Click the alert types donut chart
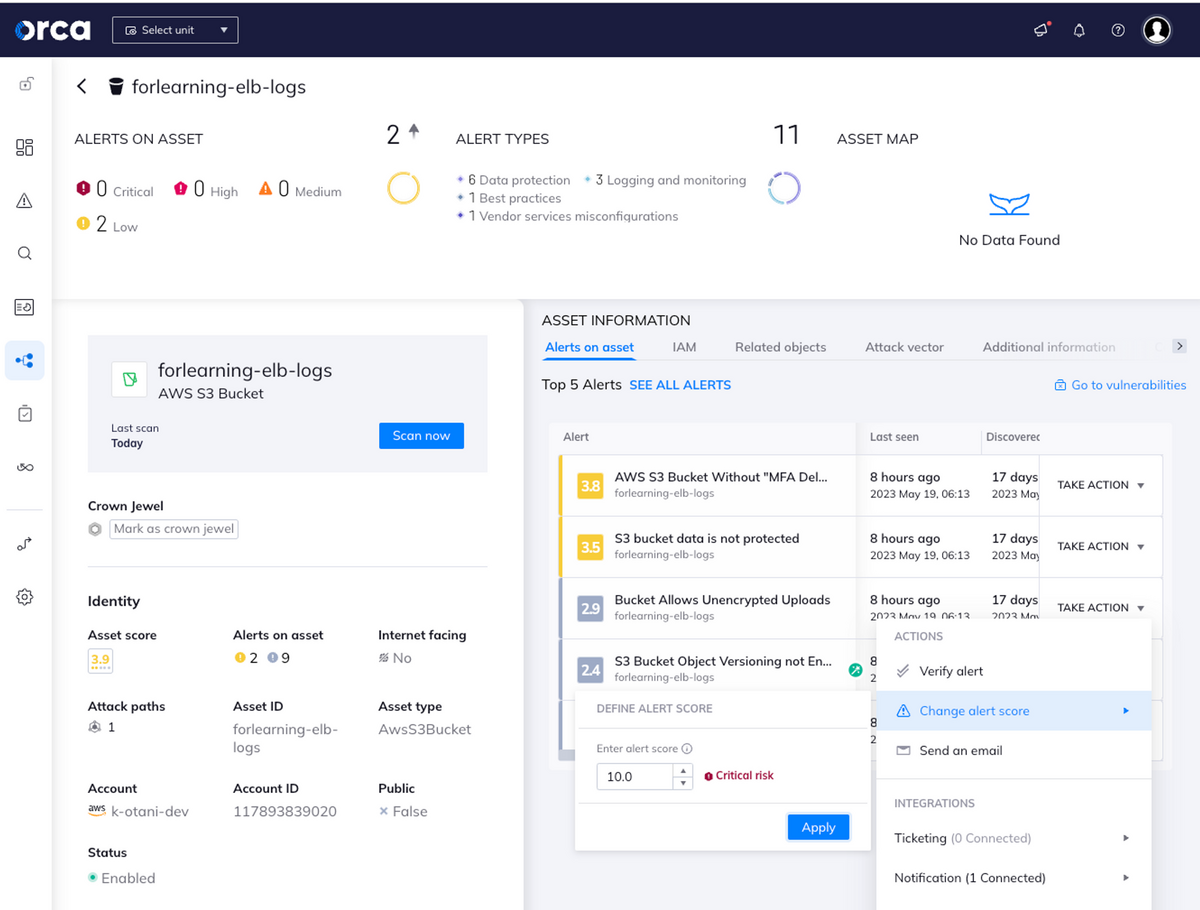Viewport: 1200px width, 910px height. pyautogui.click(x=784, y=188)
